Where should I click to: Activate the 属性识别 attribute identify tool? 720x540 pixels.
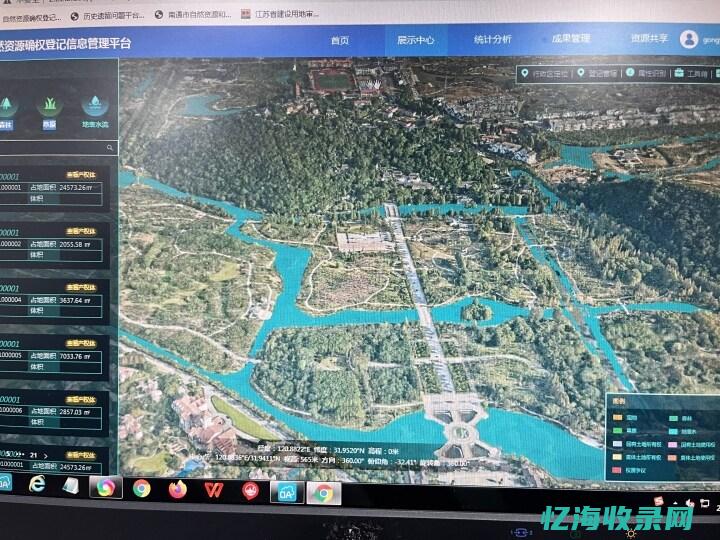point(647,73)
